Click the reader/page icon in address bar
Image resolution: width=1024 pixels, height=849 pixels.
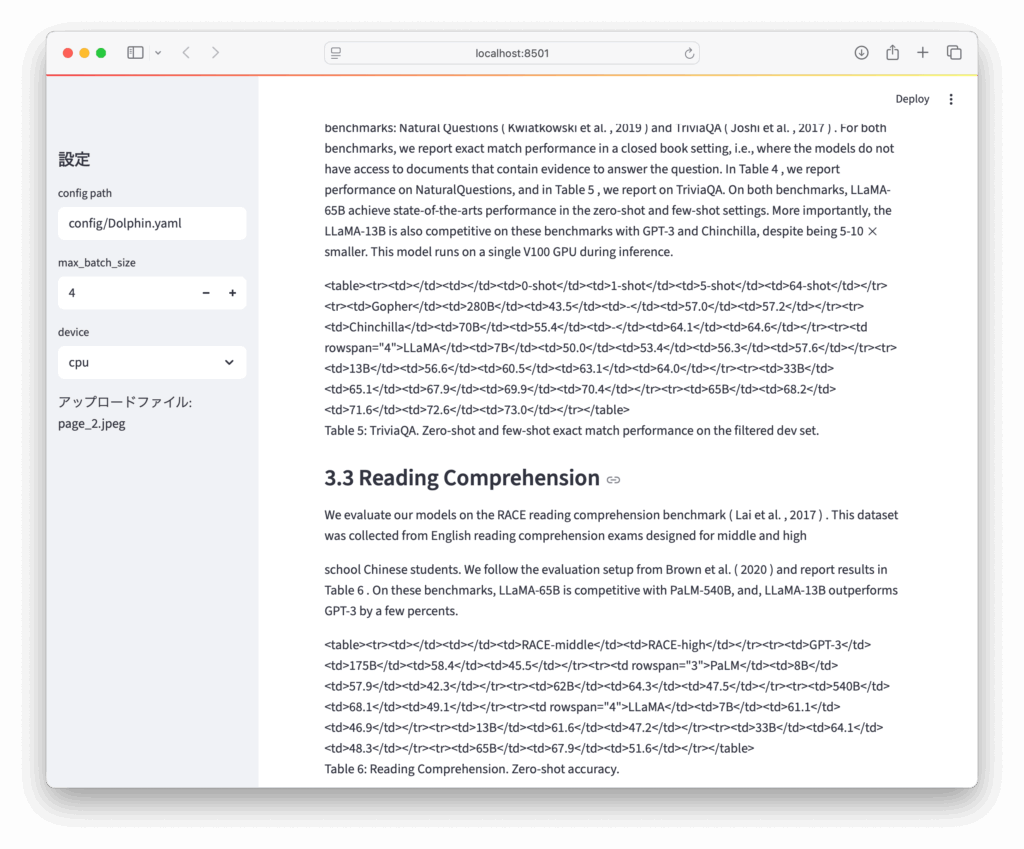coord(336,53)
